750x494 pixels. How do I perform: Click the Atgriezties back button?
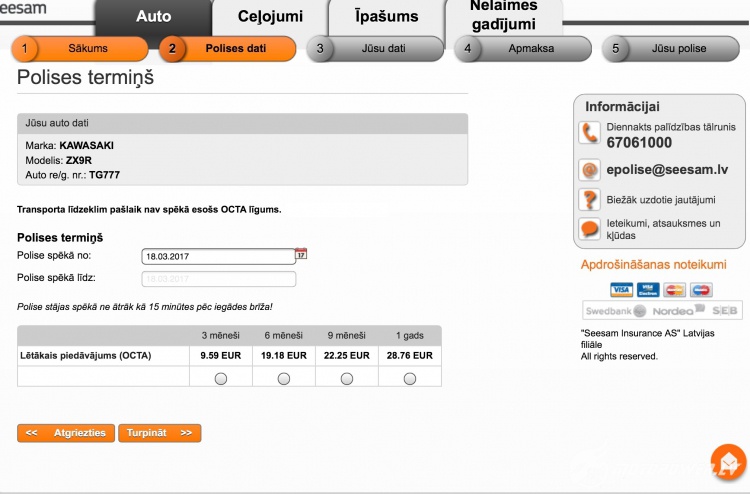[x=66, y=433]
